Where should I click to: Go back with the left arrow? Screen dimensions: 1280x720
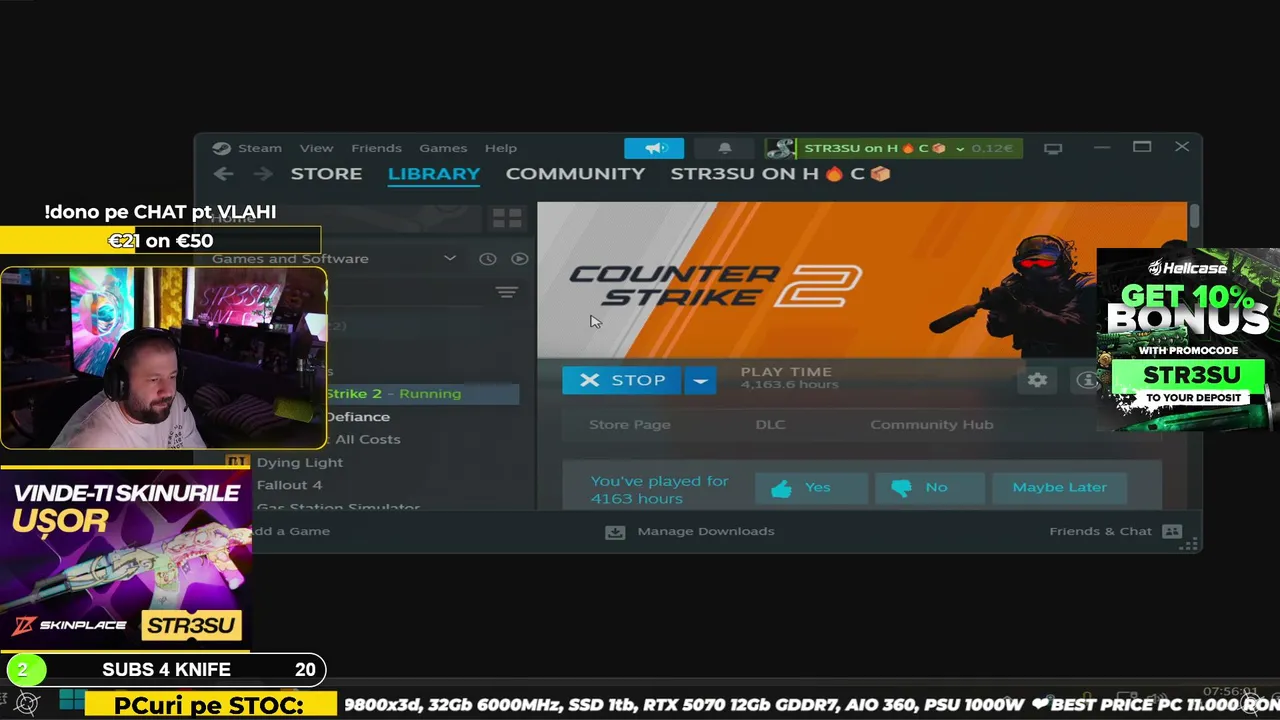(224, 174)
